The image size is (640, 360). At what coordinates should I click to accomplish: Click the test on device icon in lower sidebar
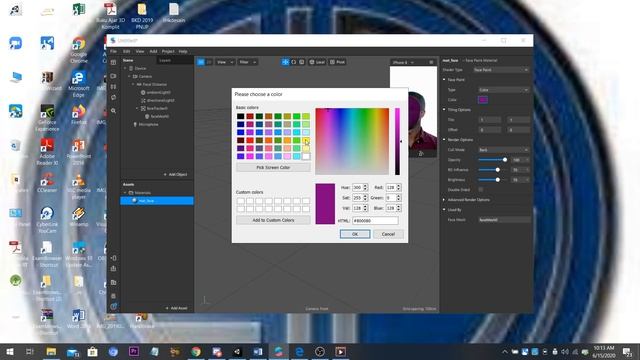coord(113,258)
